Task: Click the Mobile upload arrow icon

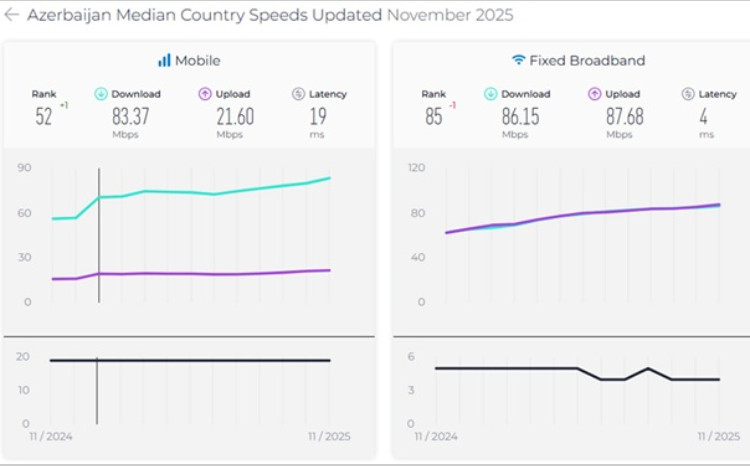Action: [205, 94]
